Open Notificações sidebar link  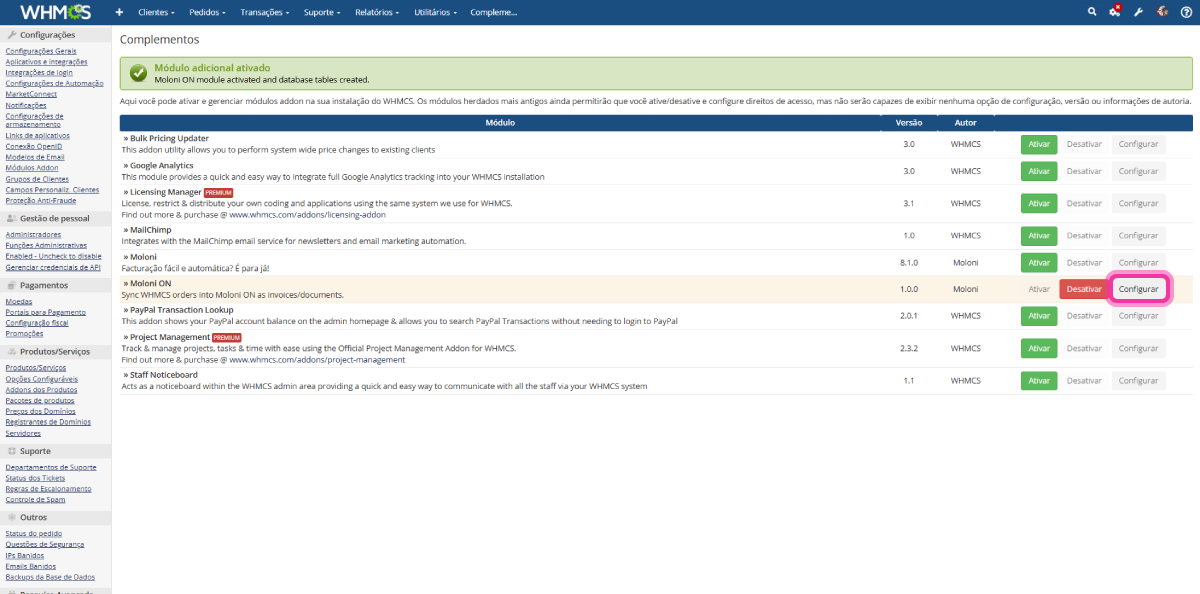pyautogui.click(x=26, y=105)
